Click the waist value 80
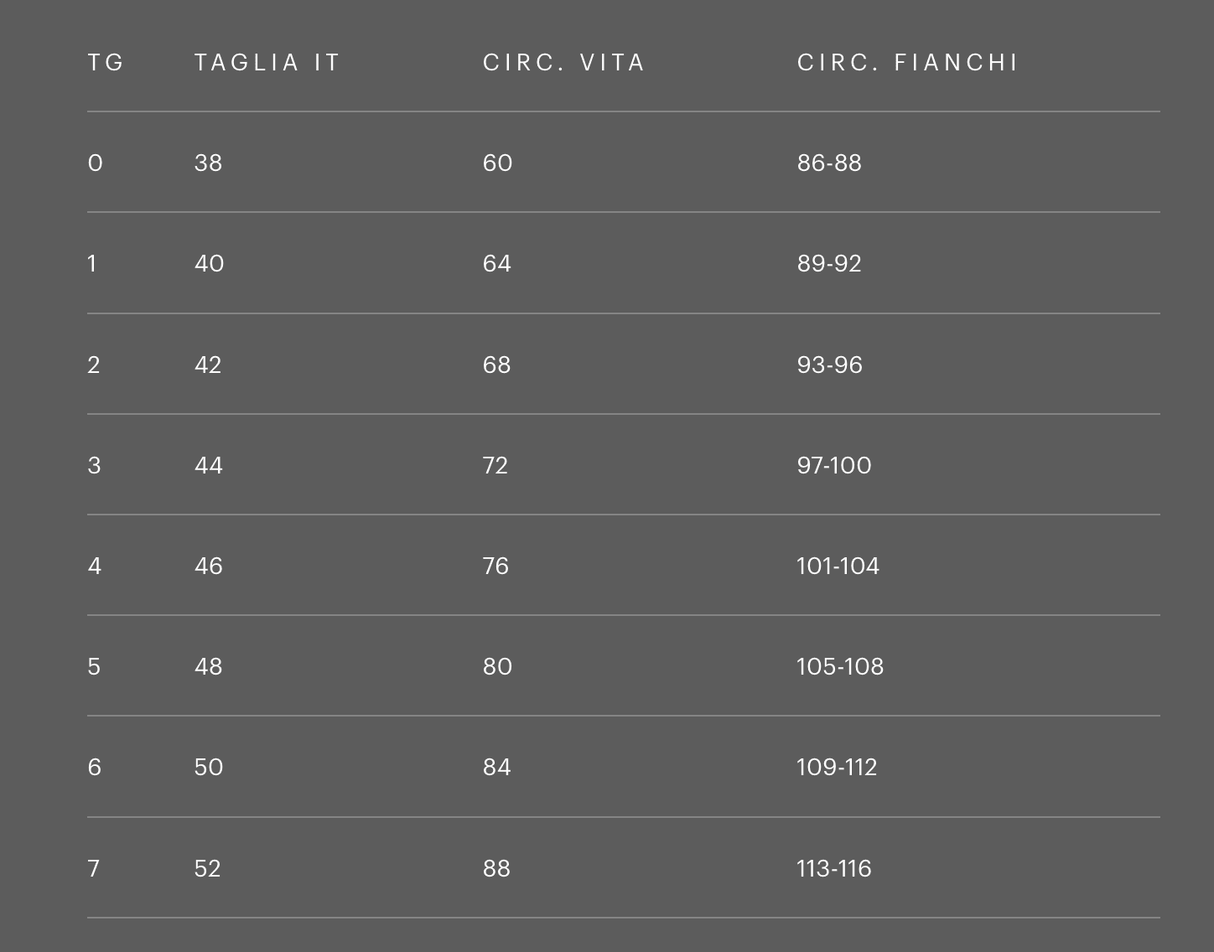This screenshot has width=1214, height=952. tap(497, 667)
